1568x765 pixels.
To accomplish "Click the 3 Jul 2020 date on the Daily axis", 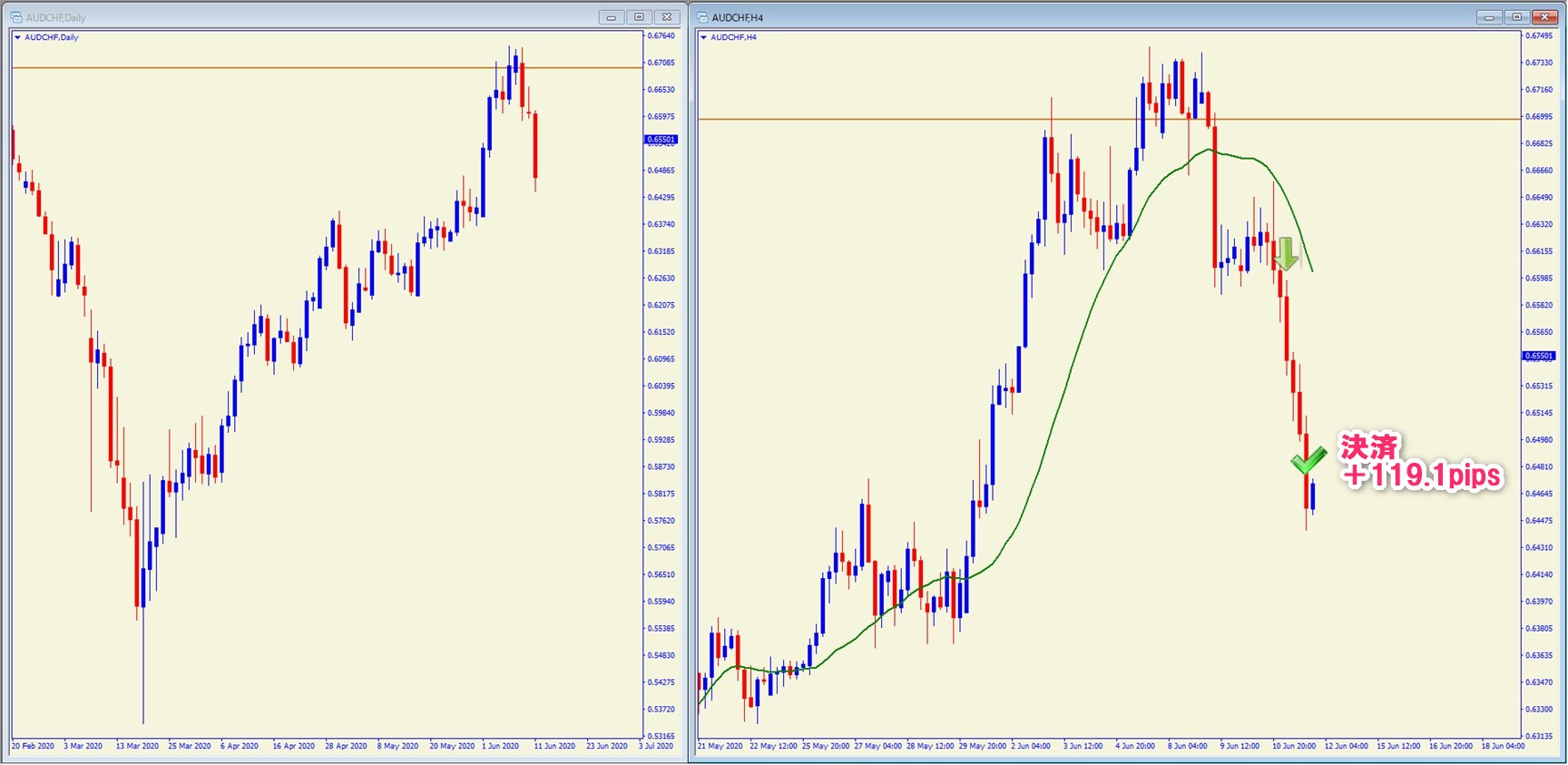I will [x=656, y=746].
